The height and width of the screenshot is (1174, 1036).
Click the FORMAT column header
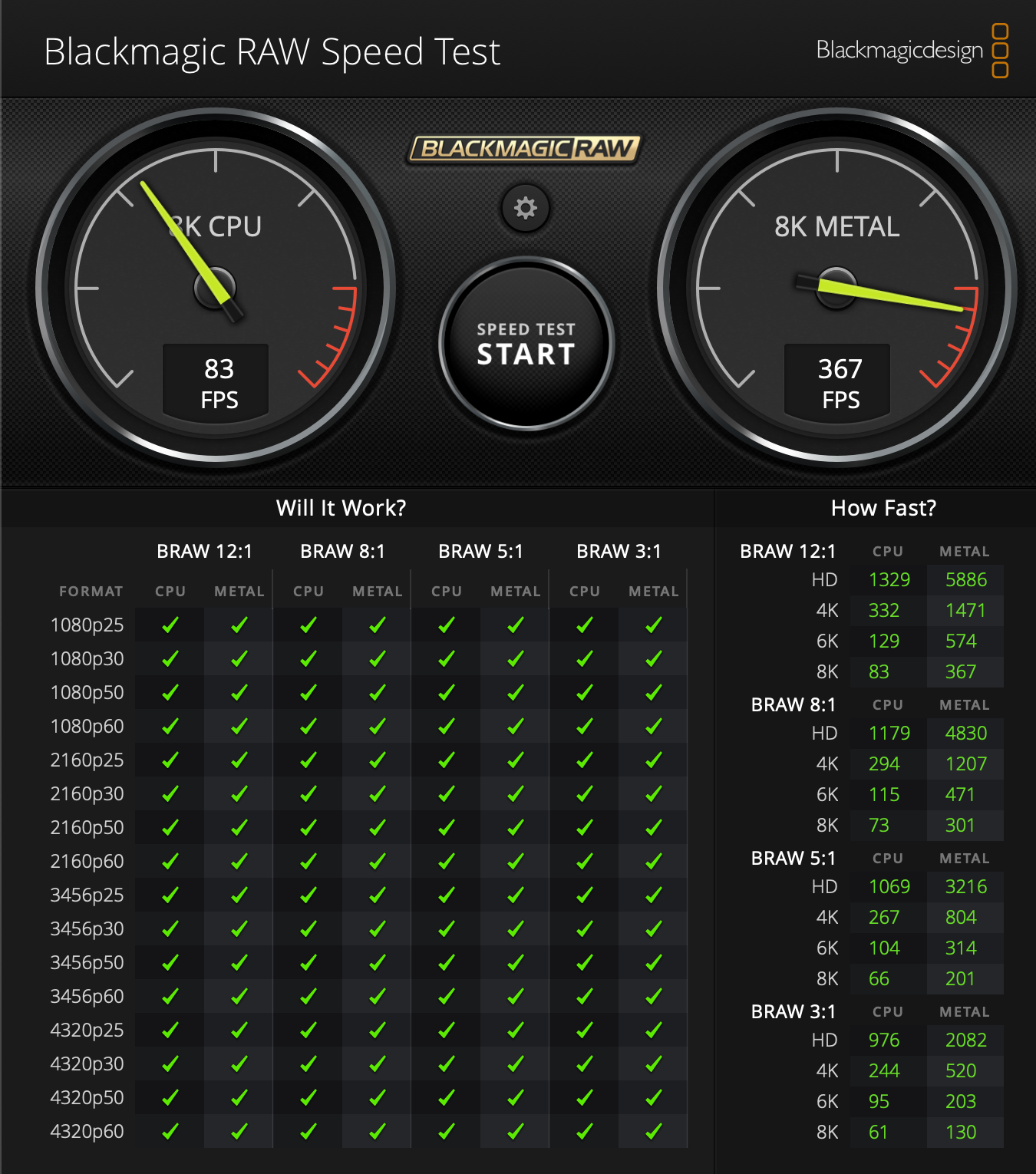91,592
